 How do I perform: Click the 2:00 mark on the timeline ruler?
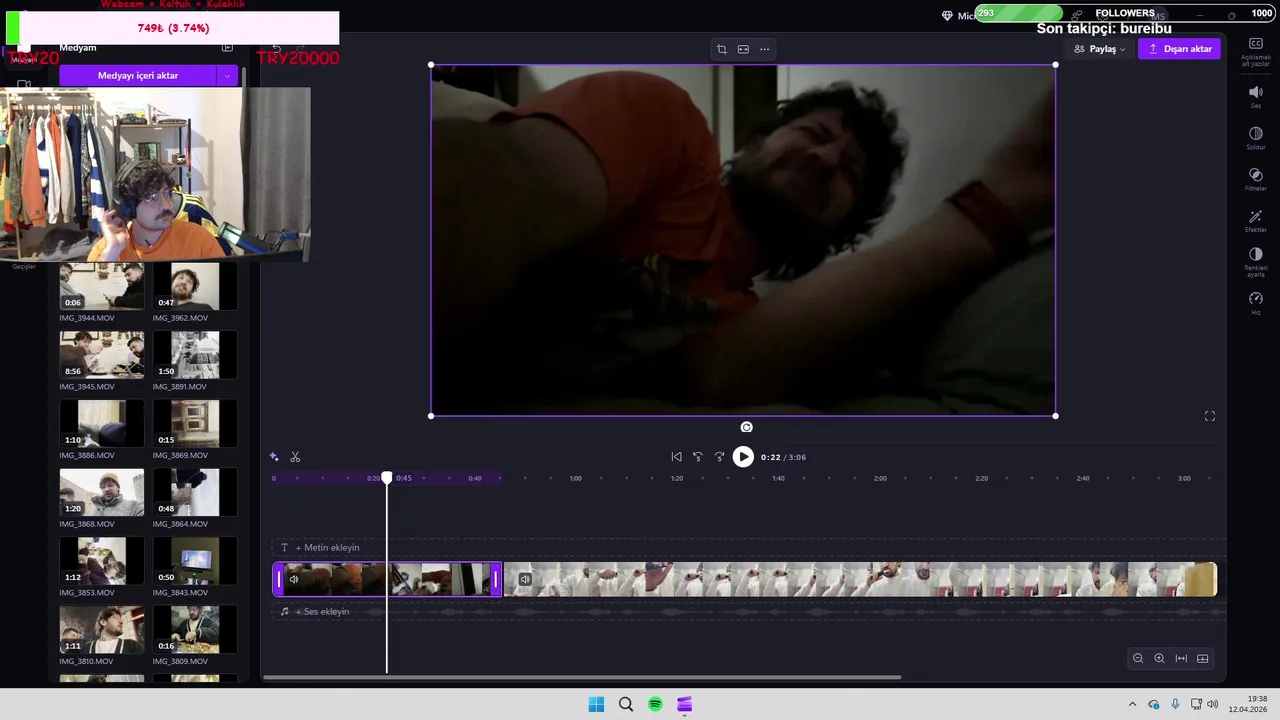point(880,478)
